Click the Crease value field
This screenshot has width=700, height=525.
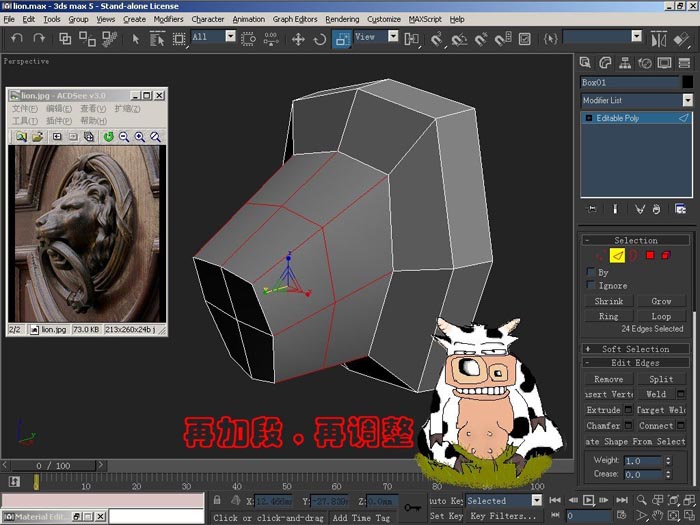(642, 474)
